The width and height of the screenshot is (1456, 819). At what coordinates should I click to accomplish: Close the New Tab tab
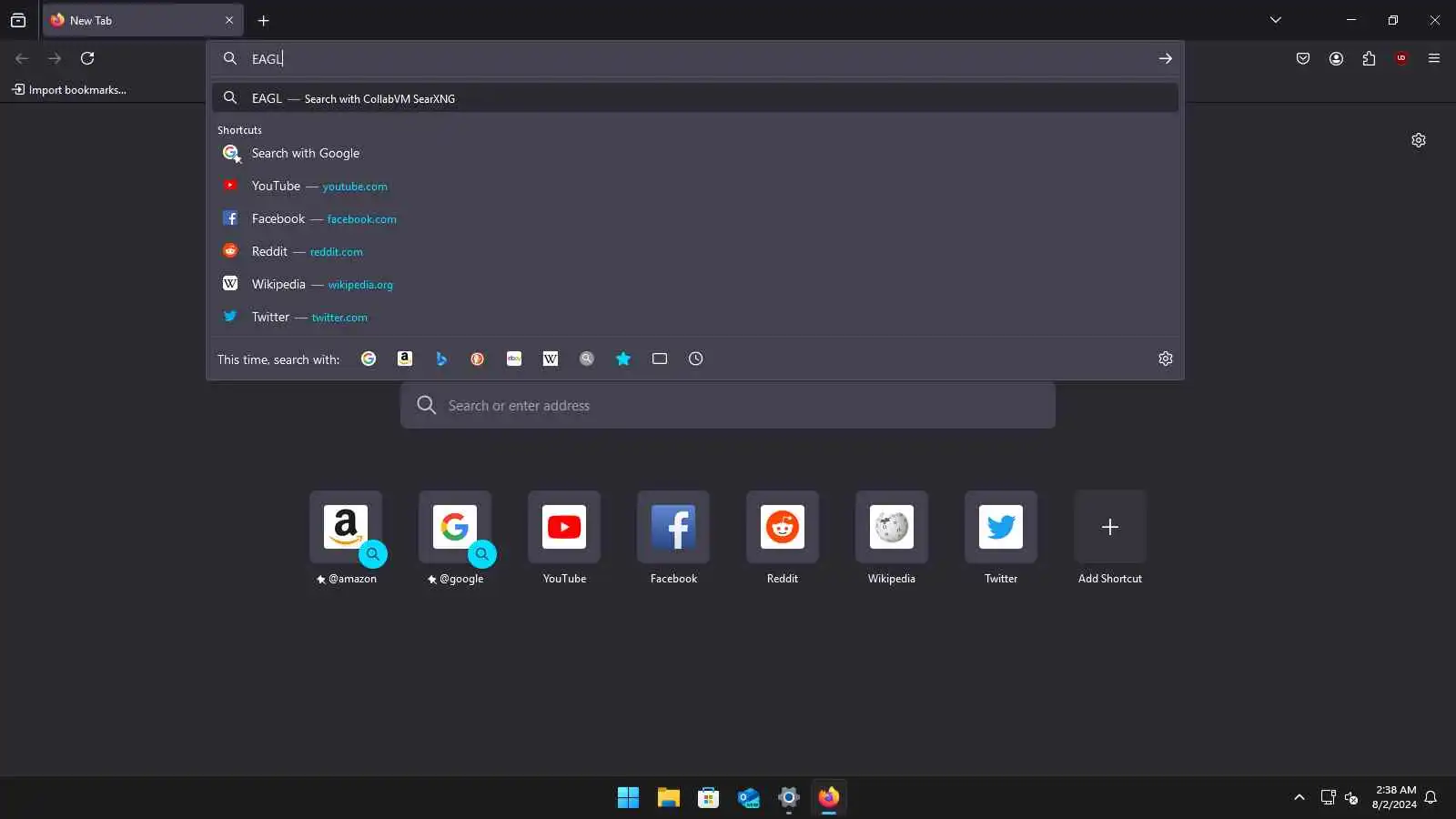229,20
